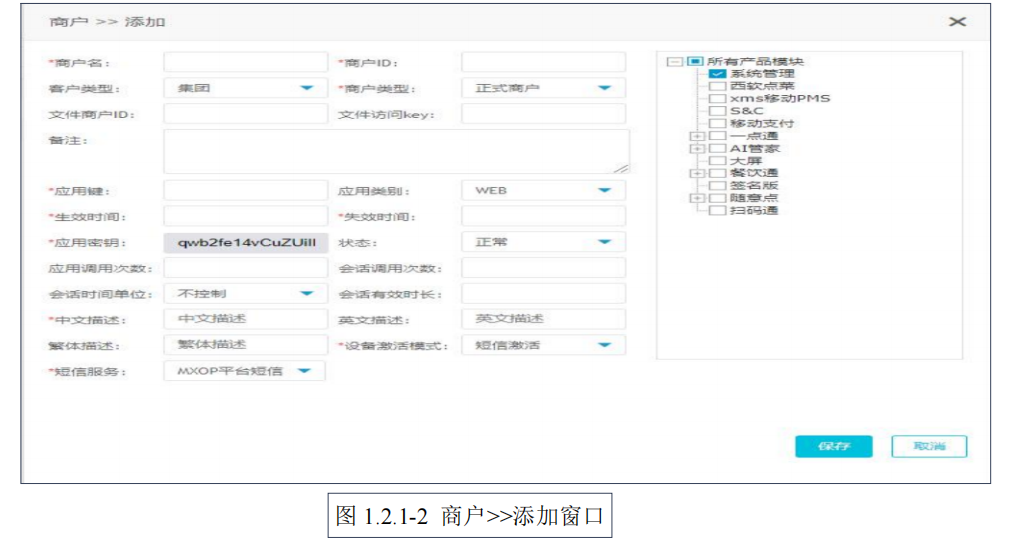Image resolution: width=1019 pixels, height=542 pixels.
Task: Click the 商户名 input field
Action: click(246, 62)
